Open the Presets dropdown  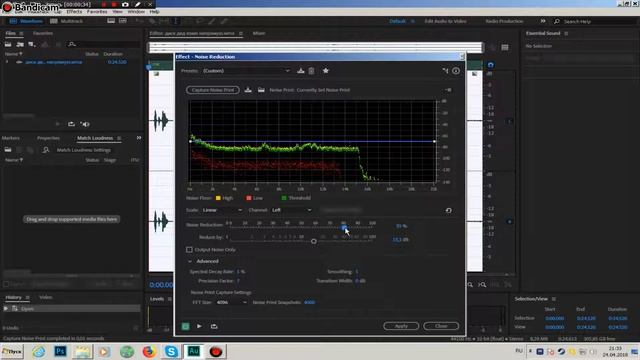tap(246, 71)
